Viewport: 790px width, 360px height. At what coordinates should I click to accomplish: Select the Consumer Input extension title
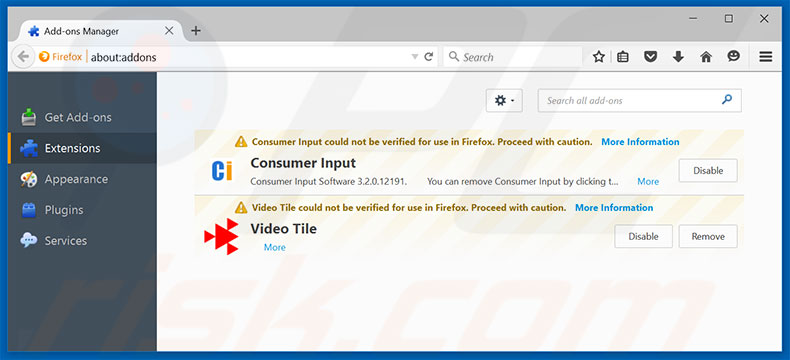(x=303, y=163)
